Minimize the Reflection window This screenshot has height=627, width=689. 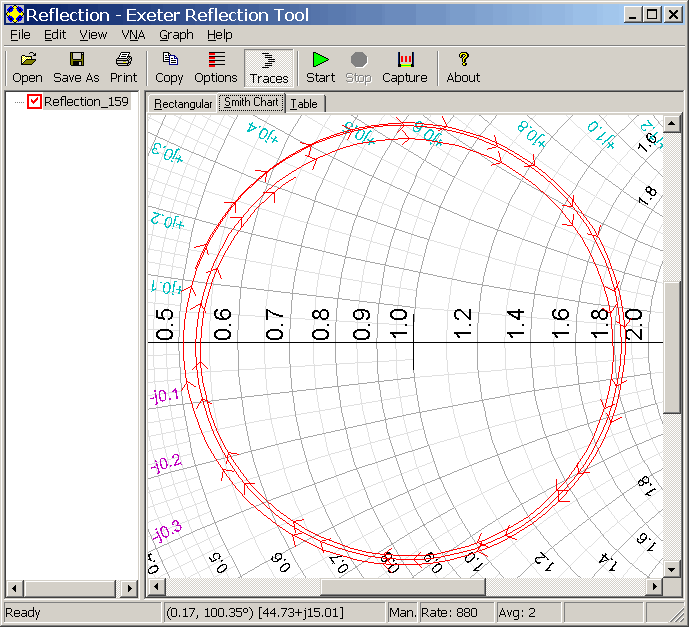tap(632, 15)
